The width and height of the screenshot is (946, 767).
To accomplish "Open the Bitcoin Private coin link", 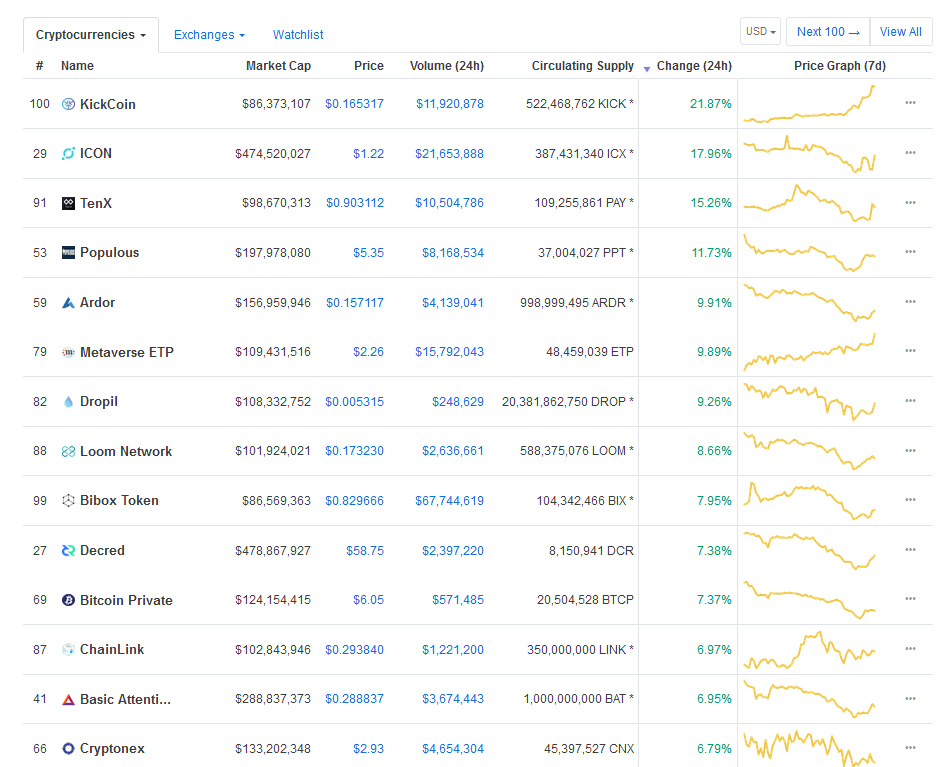I will (126, 600).
